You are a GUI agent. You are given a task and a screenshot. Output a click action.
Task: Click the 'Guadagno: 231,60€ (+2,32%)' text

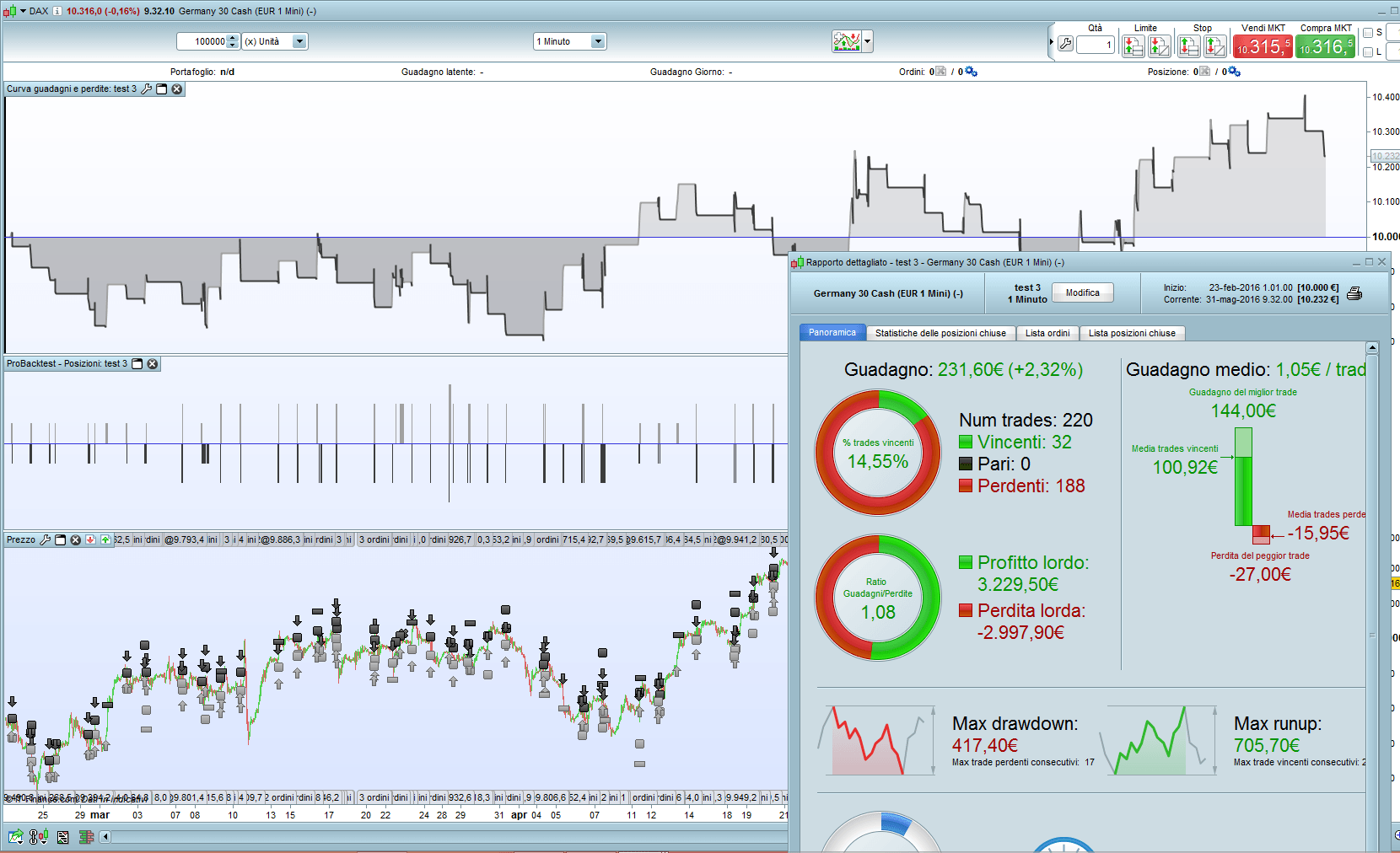tap(963, 369)
